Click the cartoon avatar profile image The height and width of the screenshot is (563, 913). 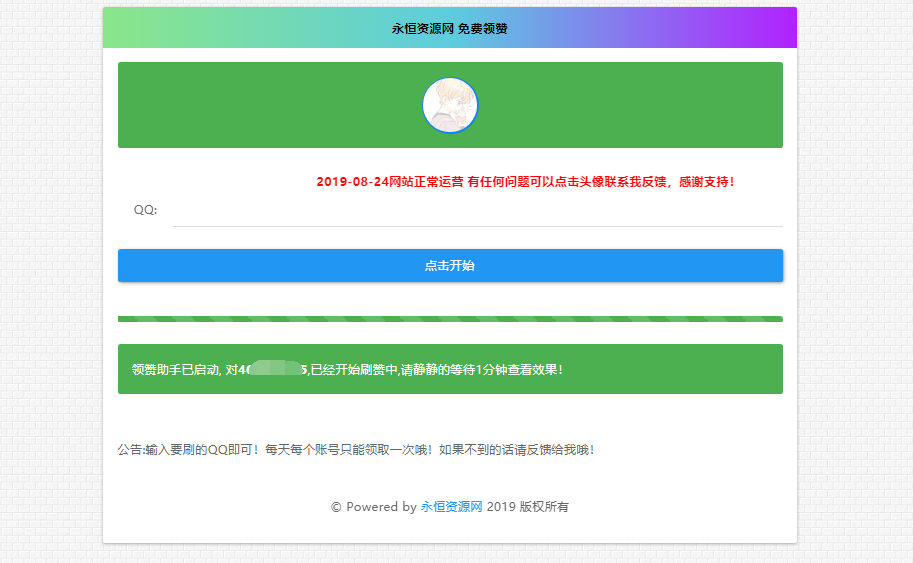[x=450, y=105]
